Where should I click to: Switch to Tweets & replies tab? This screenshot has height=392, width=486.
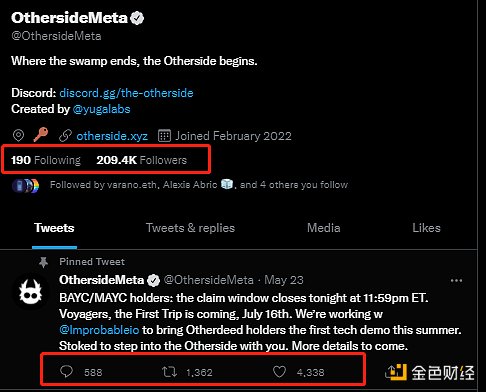pyautogui.click(x=190, y=228)
